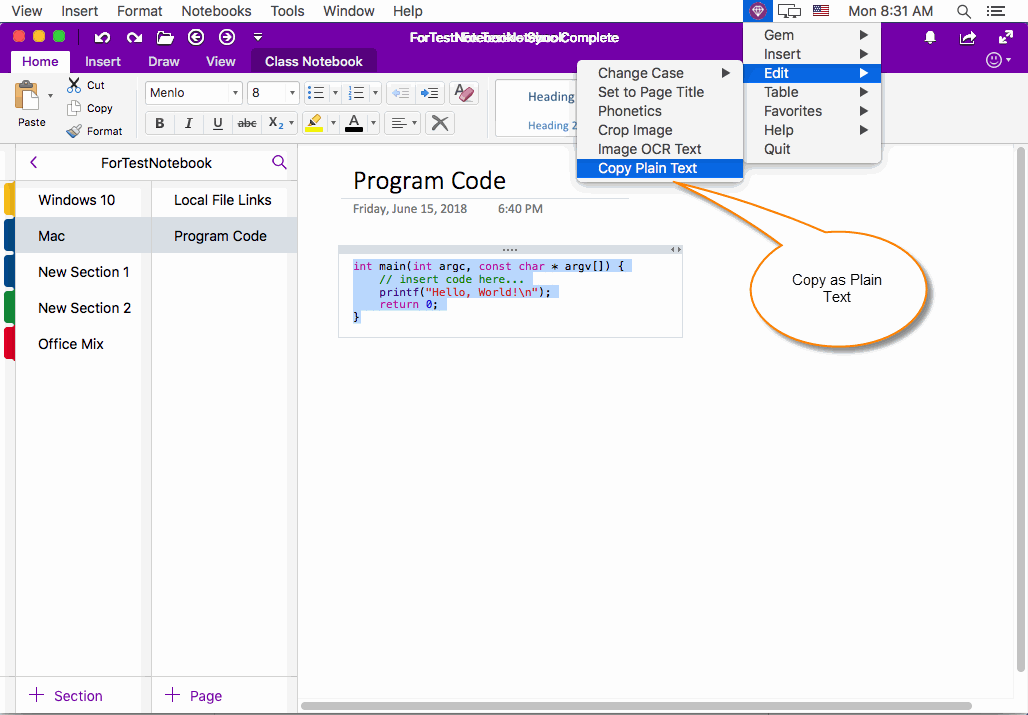
Task: Toggle subscript formatting
Action: (x=275, y=123)
